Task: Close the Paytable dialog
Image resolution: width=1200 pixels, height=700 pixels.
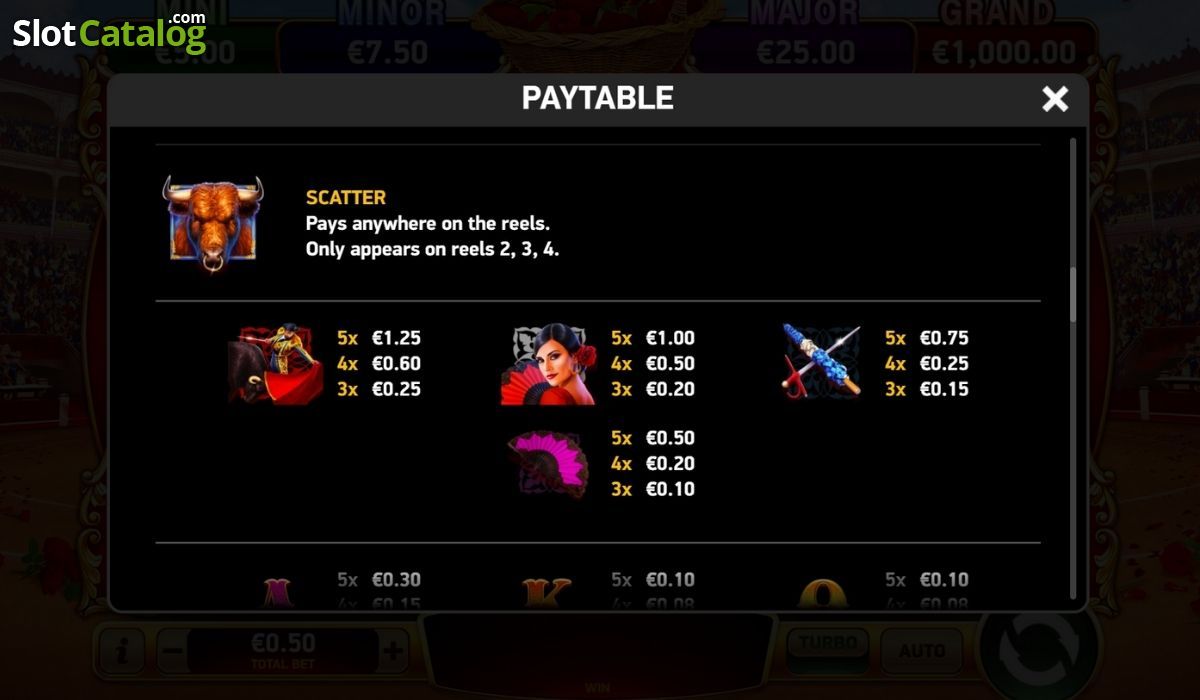Action: (1055, 98)
